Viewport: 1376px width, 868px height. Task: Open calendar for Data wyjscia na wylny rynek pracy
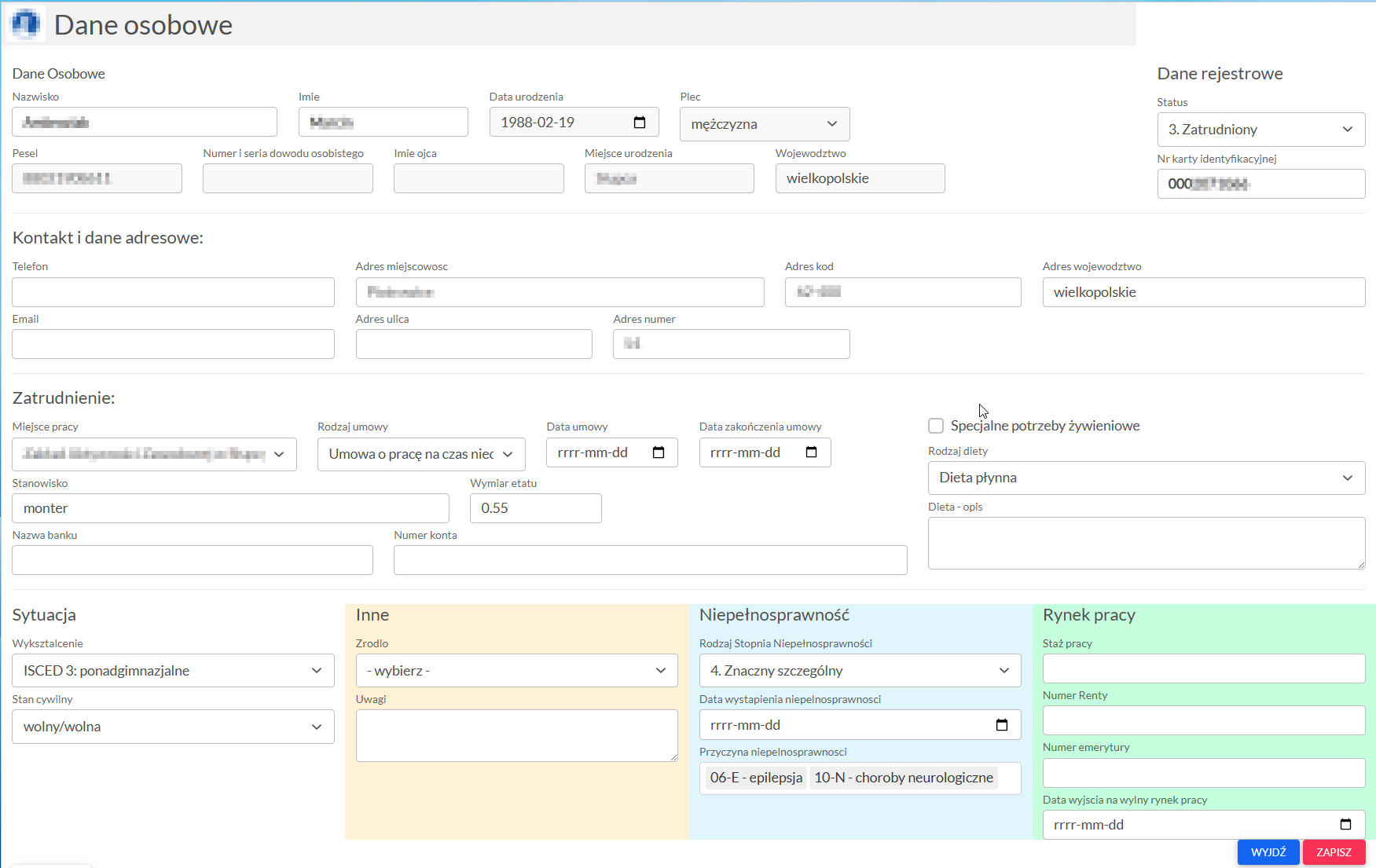1345,825
